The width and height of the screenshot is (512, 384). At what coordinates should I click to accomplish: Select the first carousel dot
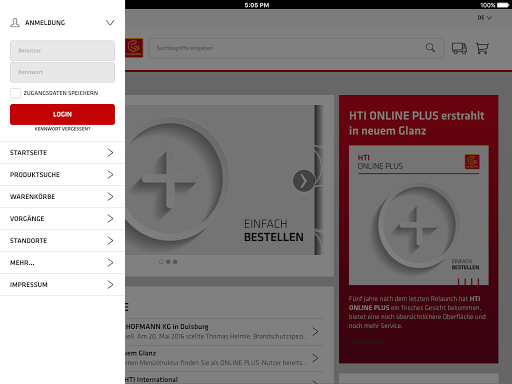point(161,262)
